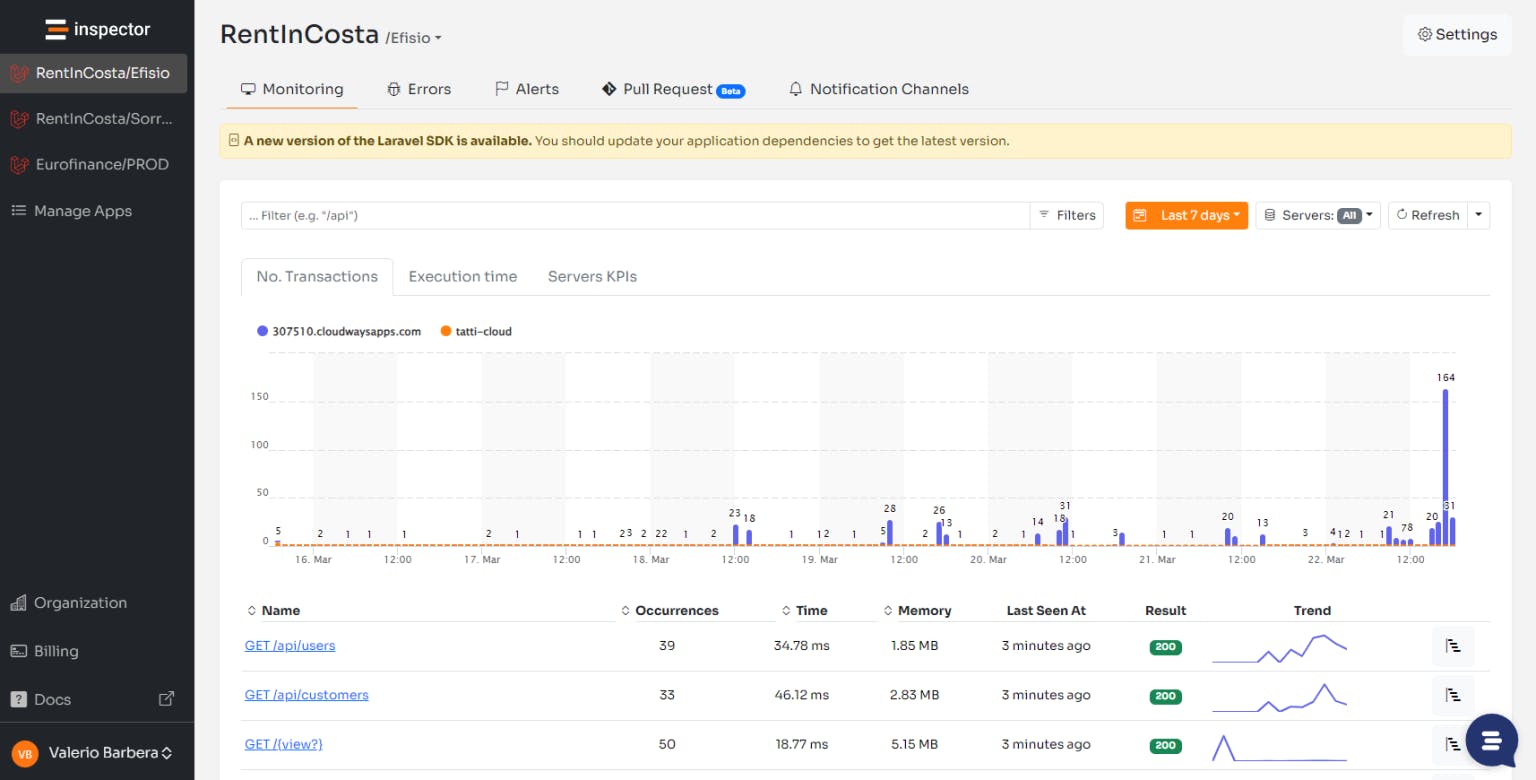
Task: Open the timeline icon for GET /(view?)
Action: pos(1453,744)
